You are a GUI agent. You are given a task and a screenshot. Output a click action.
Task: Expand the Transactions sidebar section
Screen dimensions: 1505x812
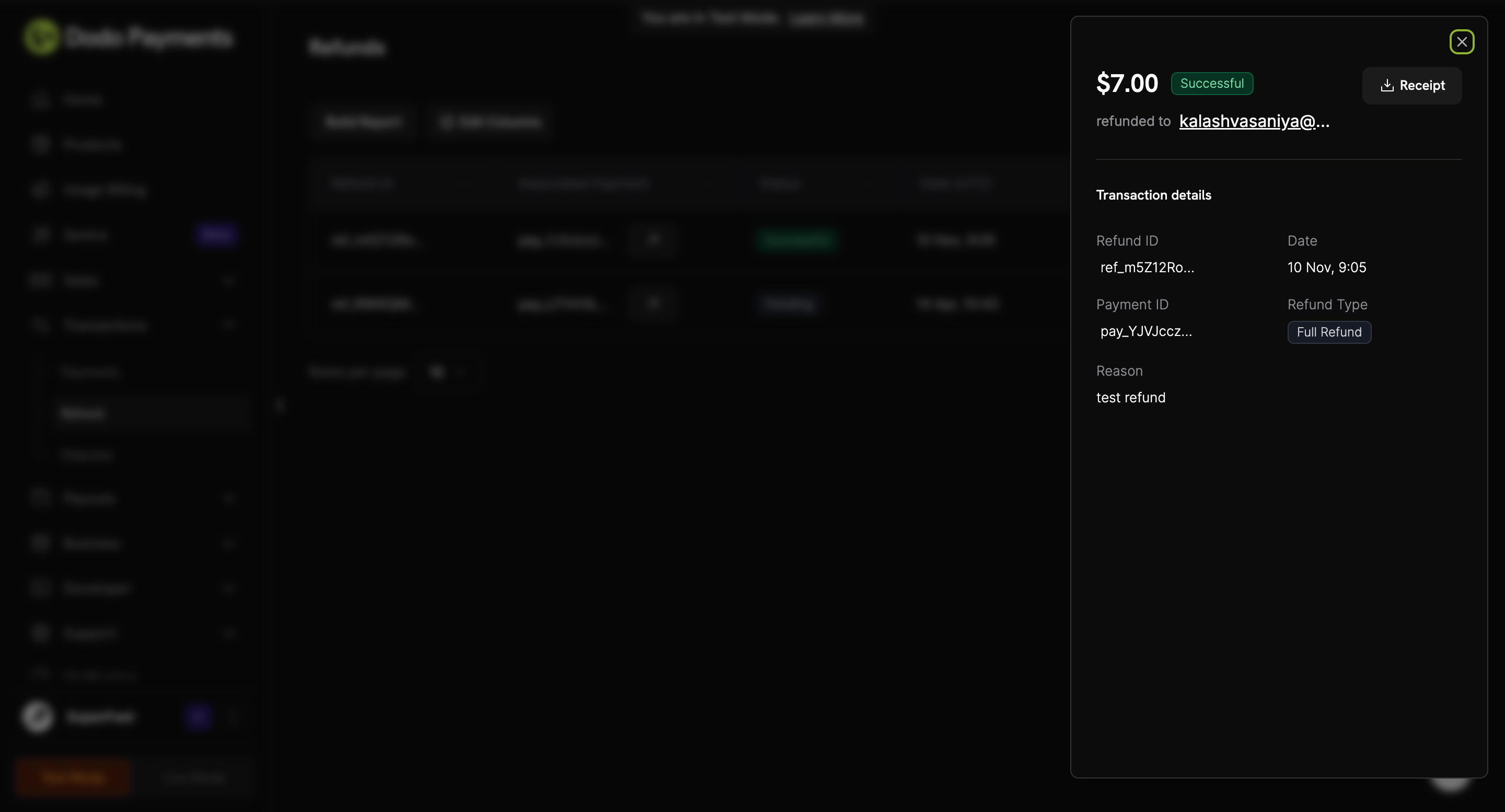(105, 326)
